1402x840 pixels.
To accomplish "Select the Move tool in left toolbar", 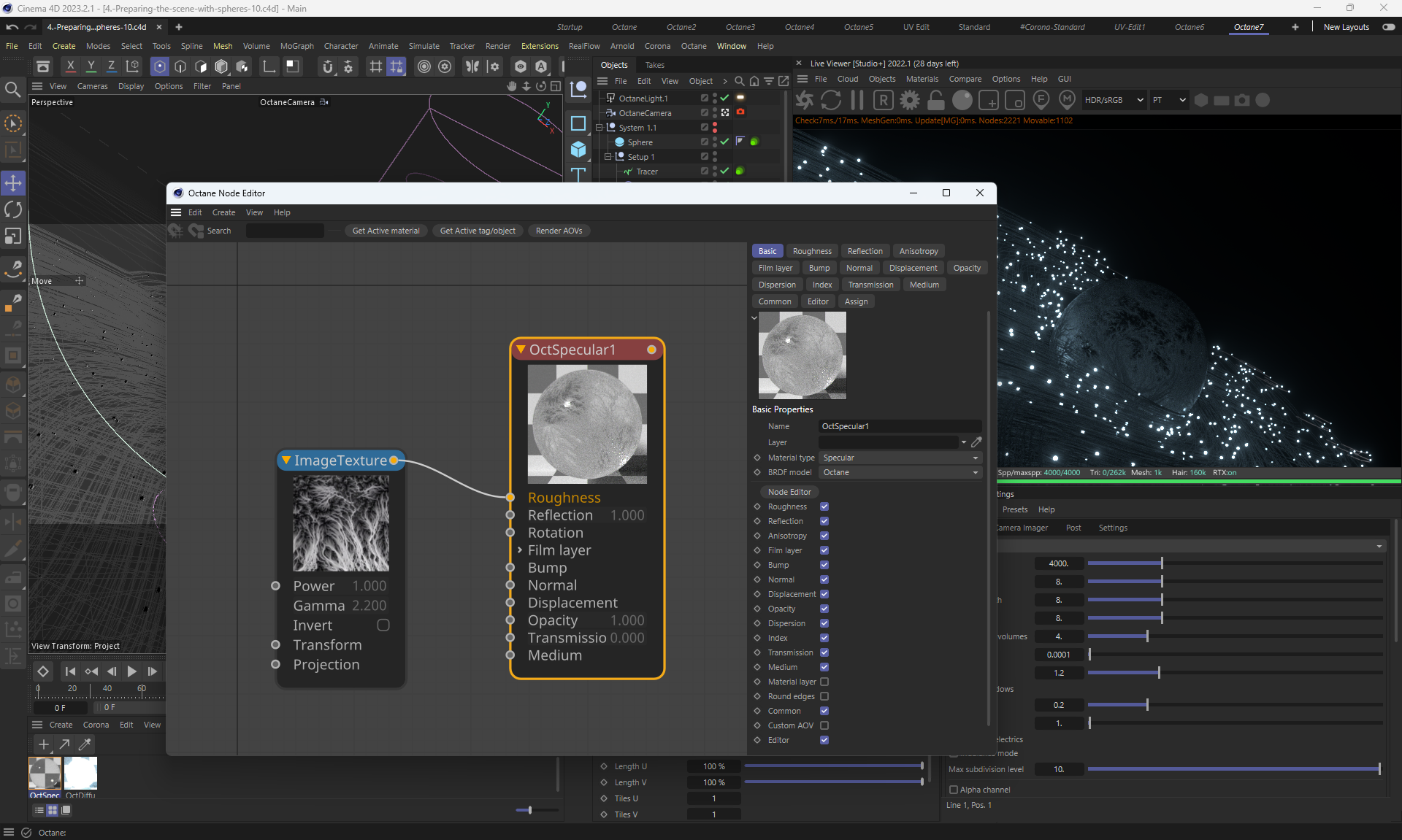I will point(13,183).
